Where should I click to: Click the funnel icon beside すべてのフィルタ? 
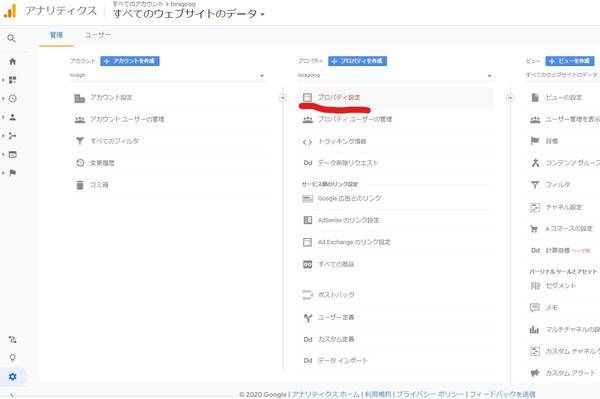80,141
